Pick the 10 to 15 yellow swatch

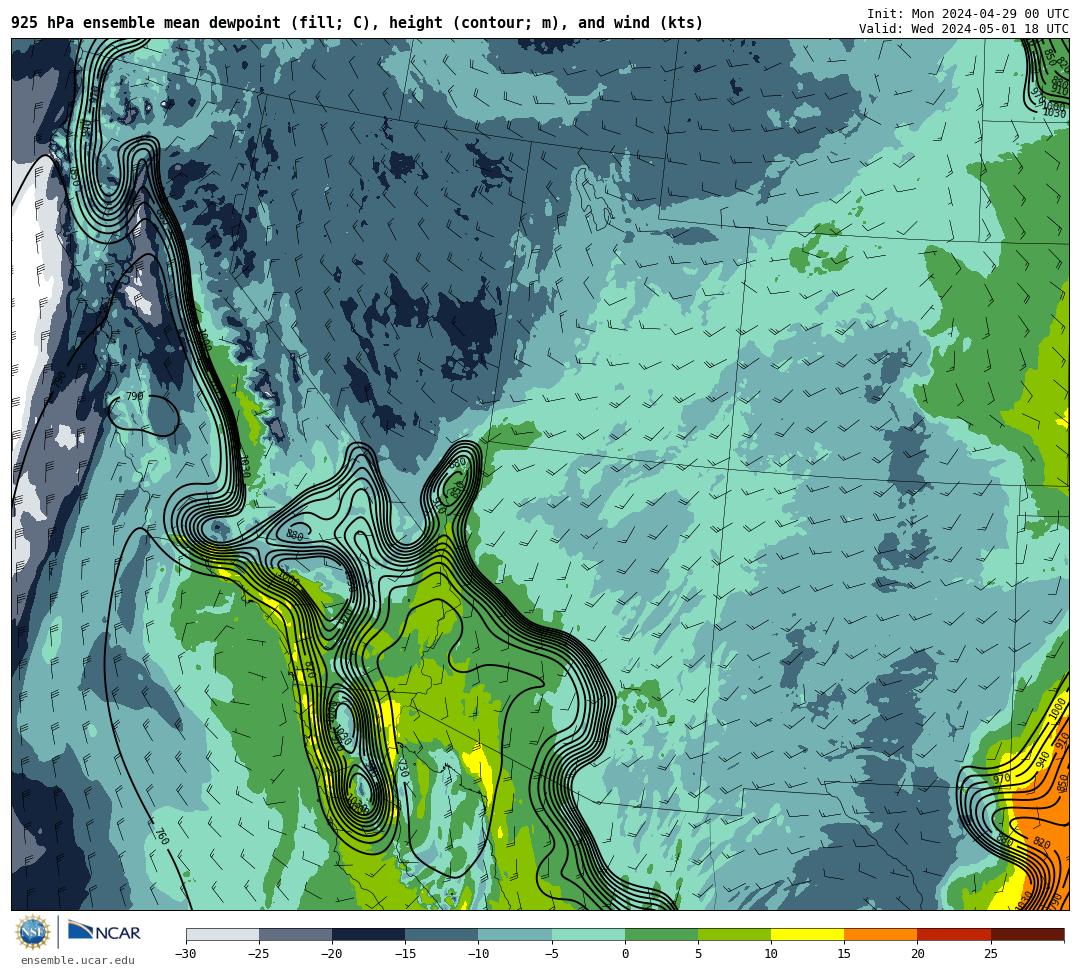coord(807,934)
